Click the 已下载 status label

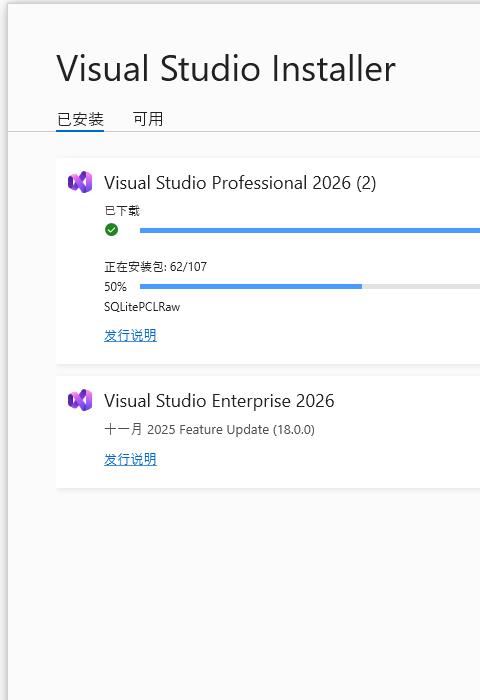(122, 210)
